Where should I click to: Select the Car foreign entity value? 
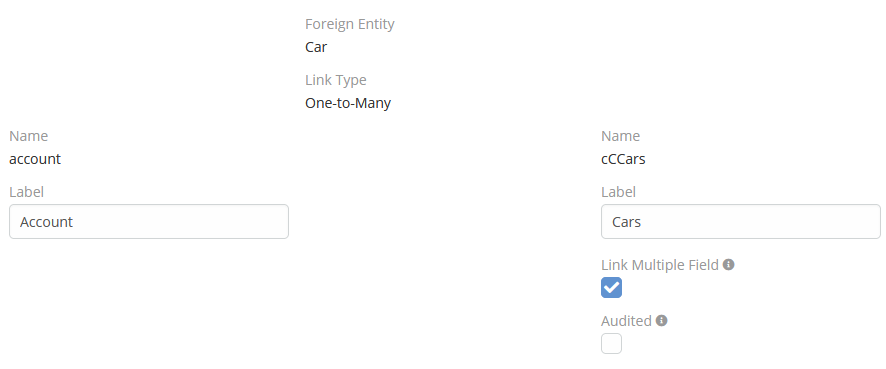(316, 47)
